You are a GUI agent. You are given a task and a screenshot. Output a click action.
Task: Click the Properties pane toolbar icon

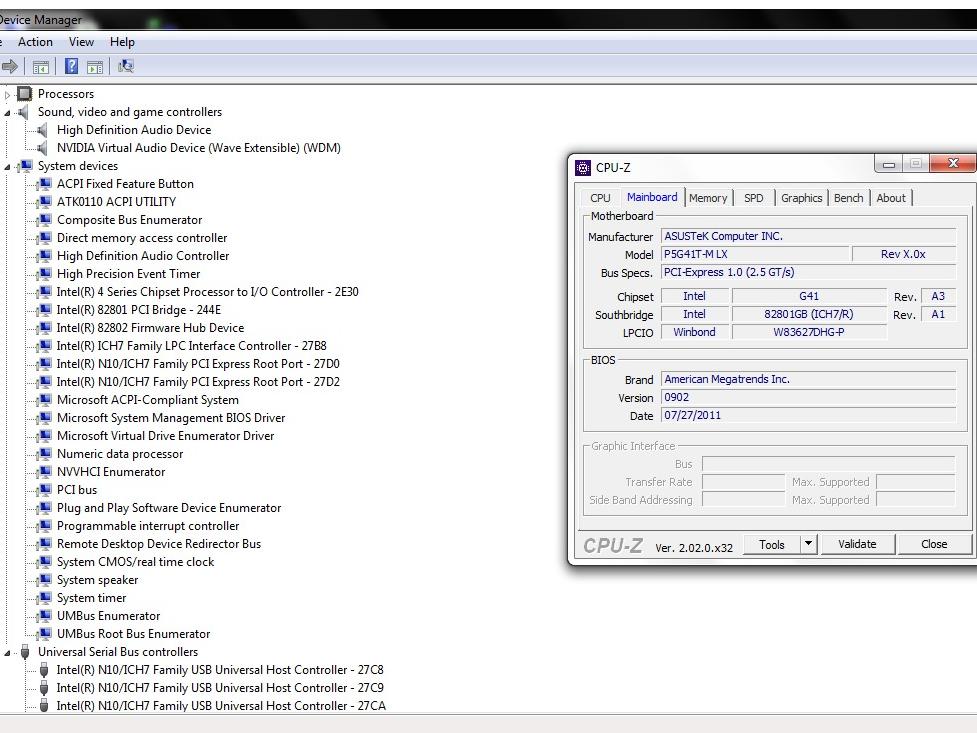95,67
